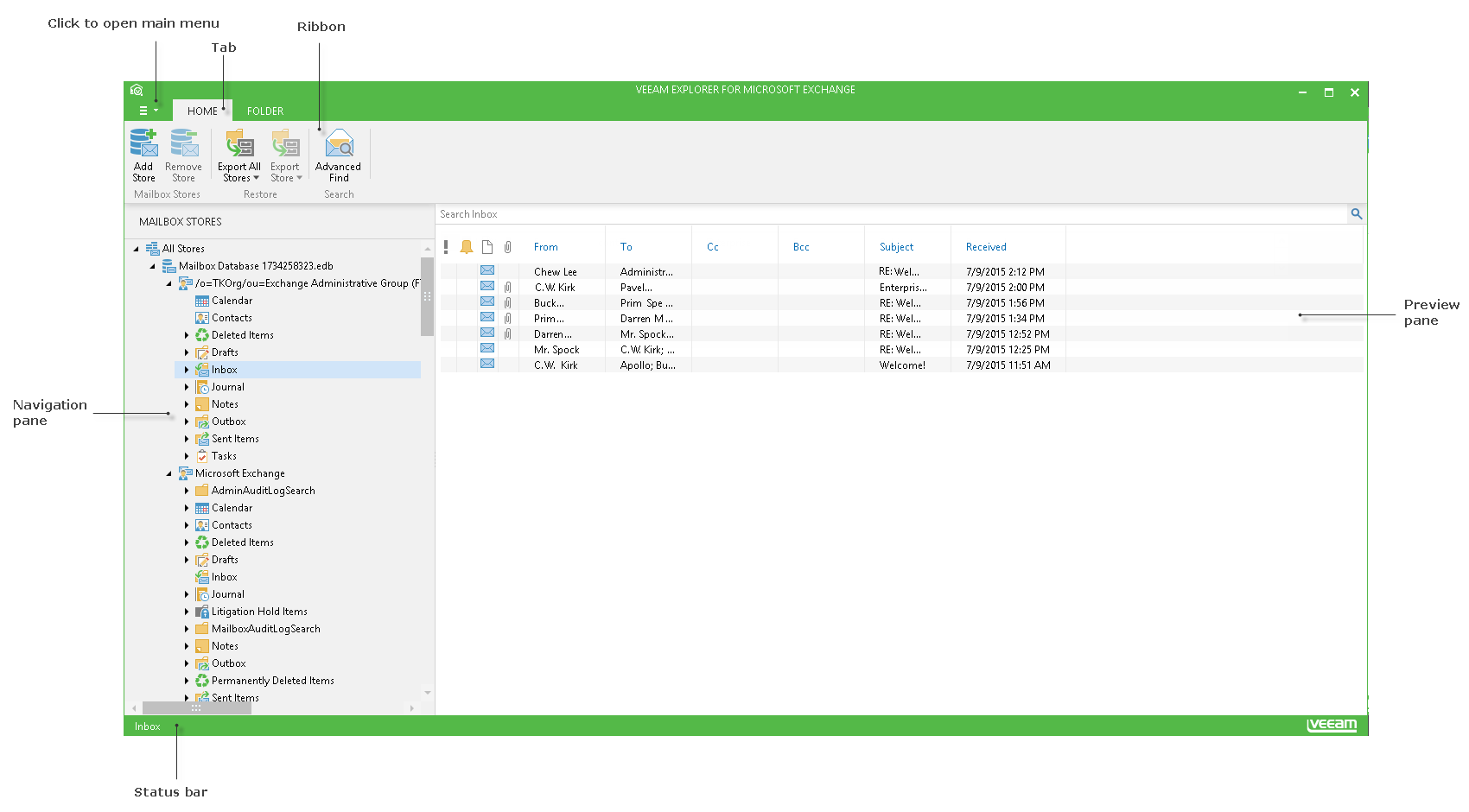
Task: Sort emails by the Received column
Action: [x=986, y=247]
